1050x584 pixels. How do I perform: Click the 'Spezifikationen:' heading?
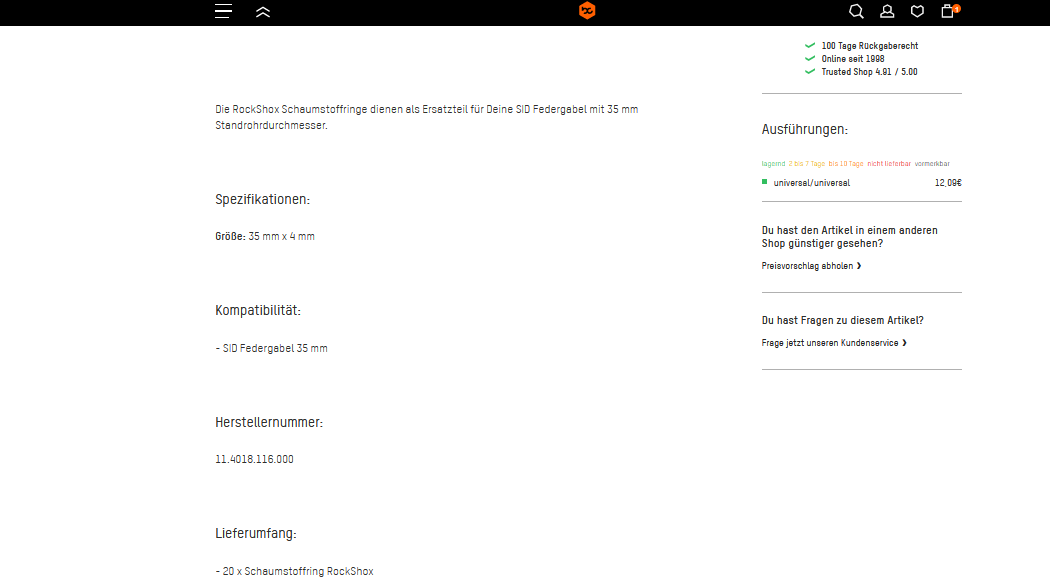(262, 200)
